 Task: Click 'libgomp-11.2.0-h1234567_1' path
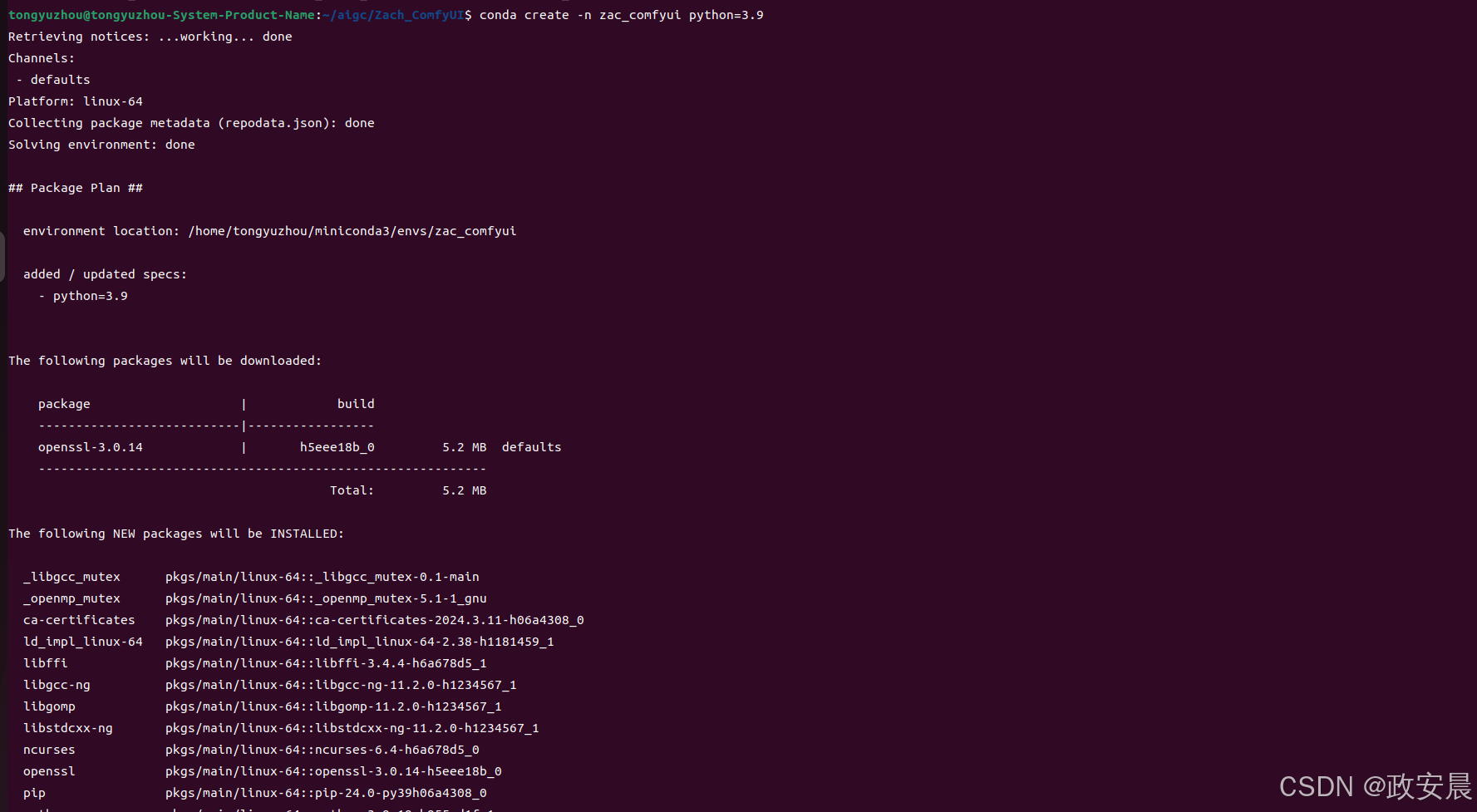(x=333, y=706)
